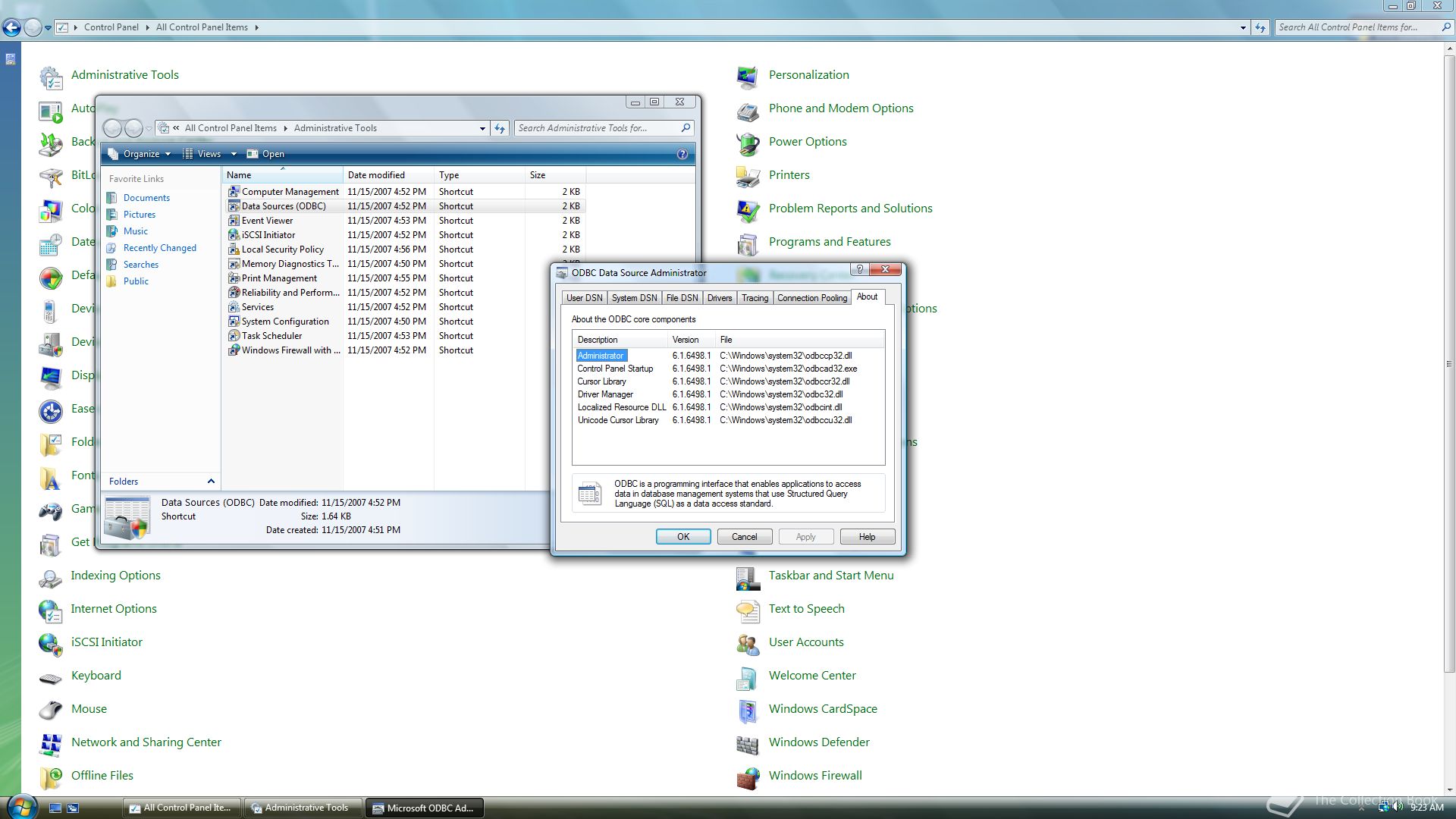1456x819 pixels.
Task: Switch to the Drivers tab
Action: tap(720, 298)
